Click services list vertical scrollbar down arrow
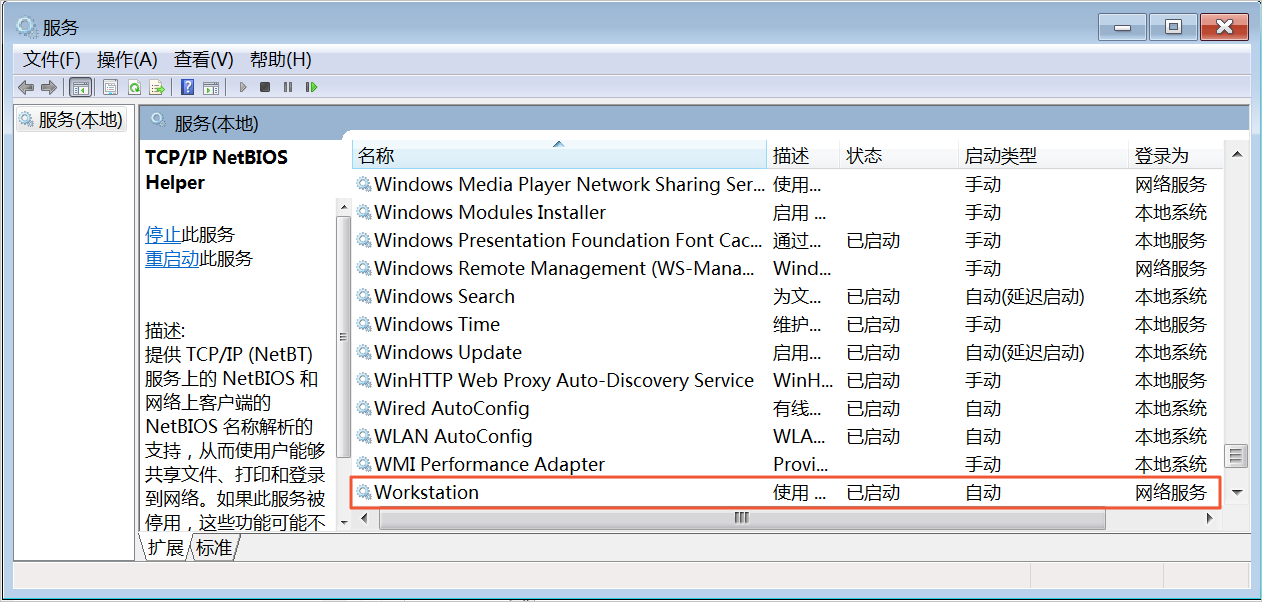This screenshot has height=602, width=1262. click(1237, 492)
